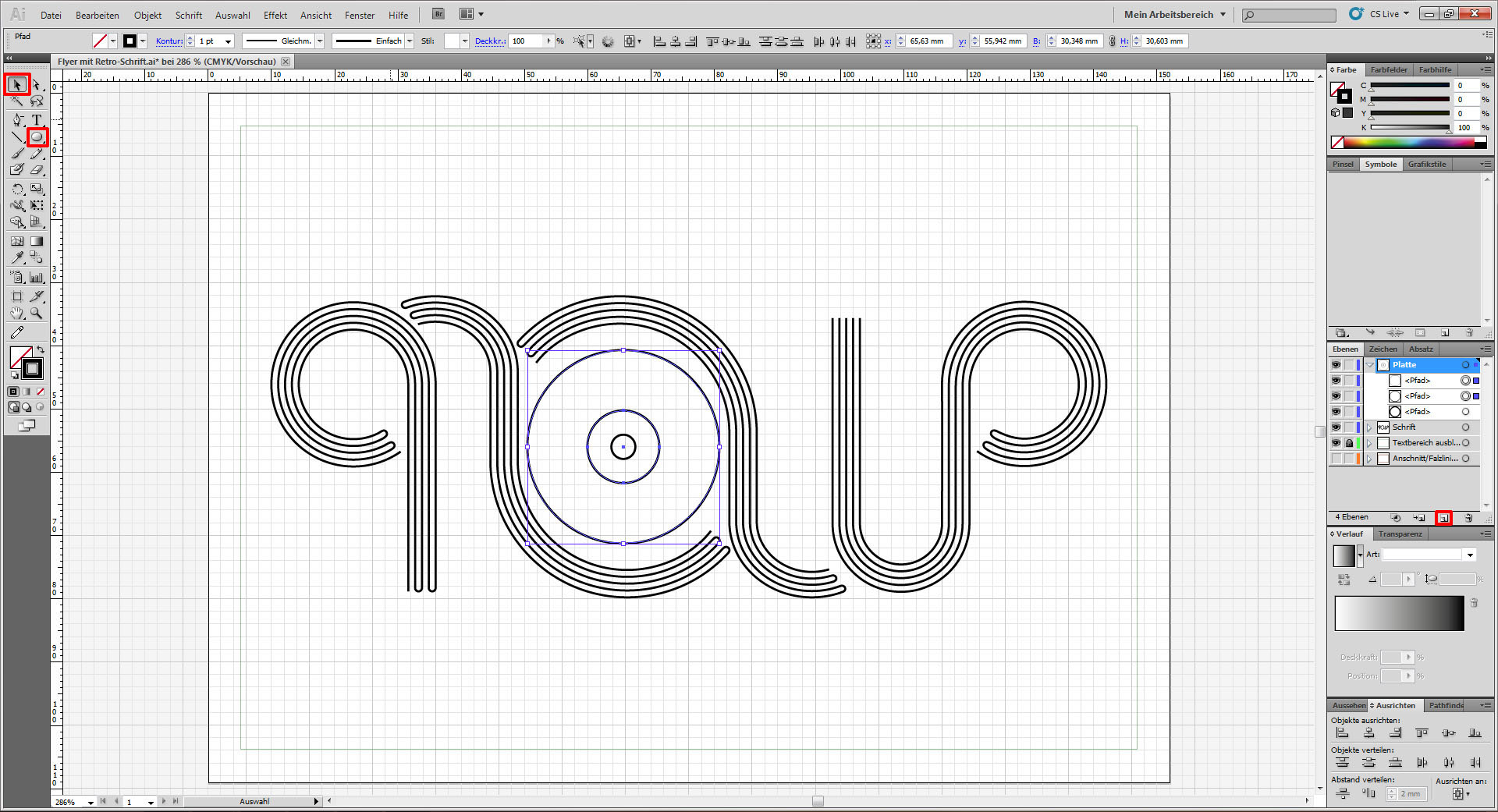Click the Eyedropper tool
Screen dimensions: 1498x812
pos(17,257)
